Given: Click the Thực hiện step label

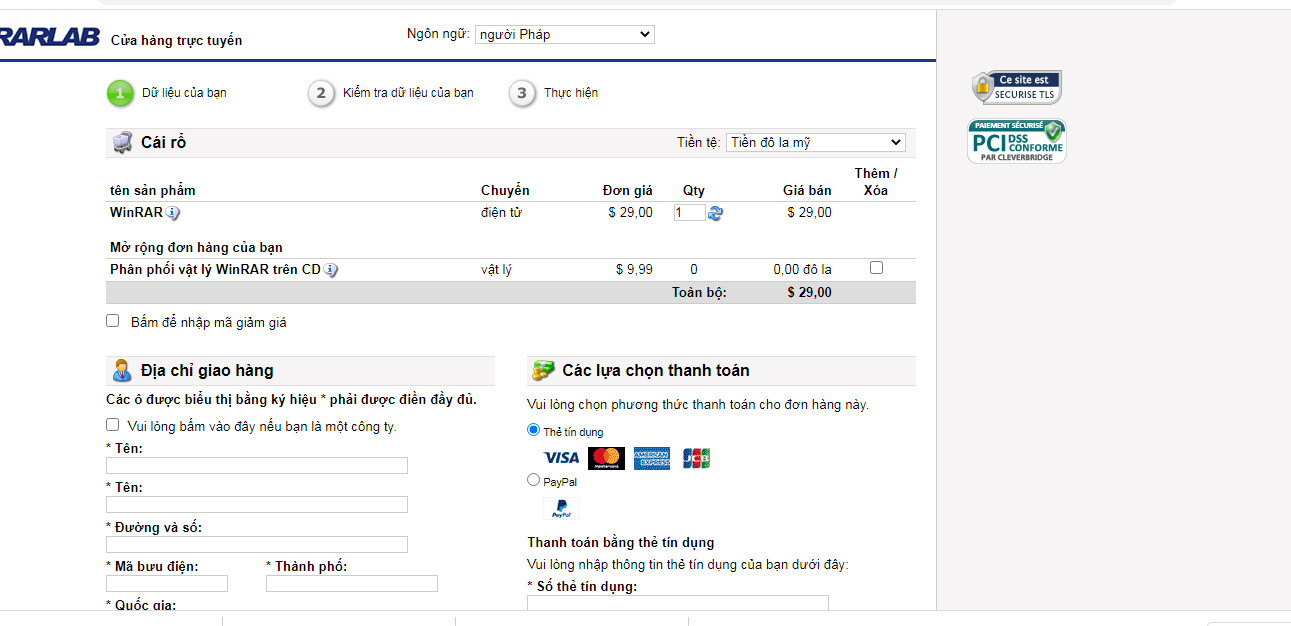Looking at the screenshot, I should click(571, 93).
